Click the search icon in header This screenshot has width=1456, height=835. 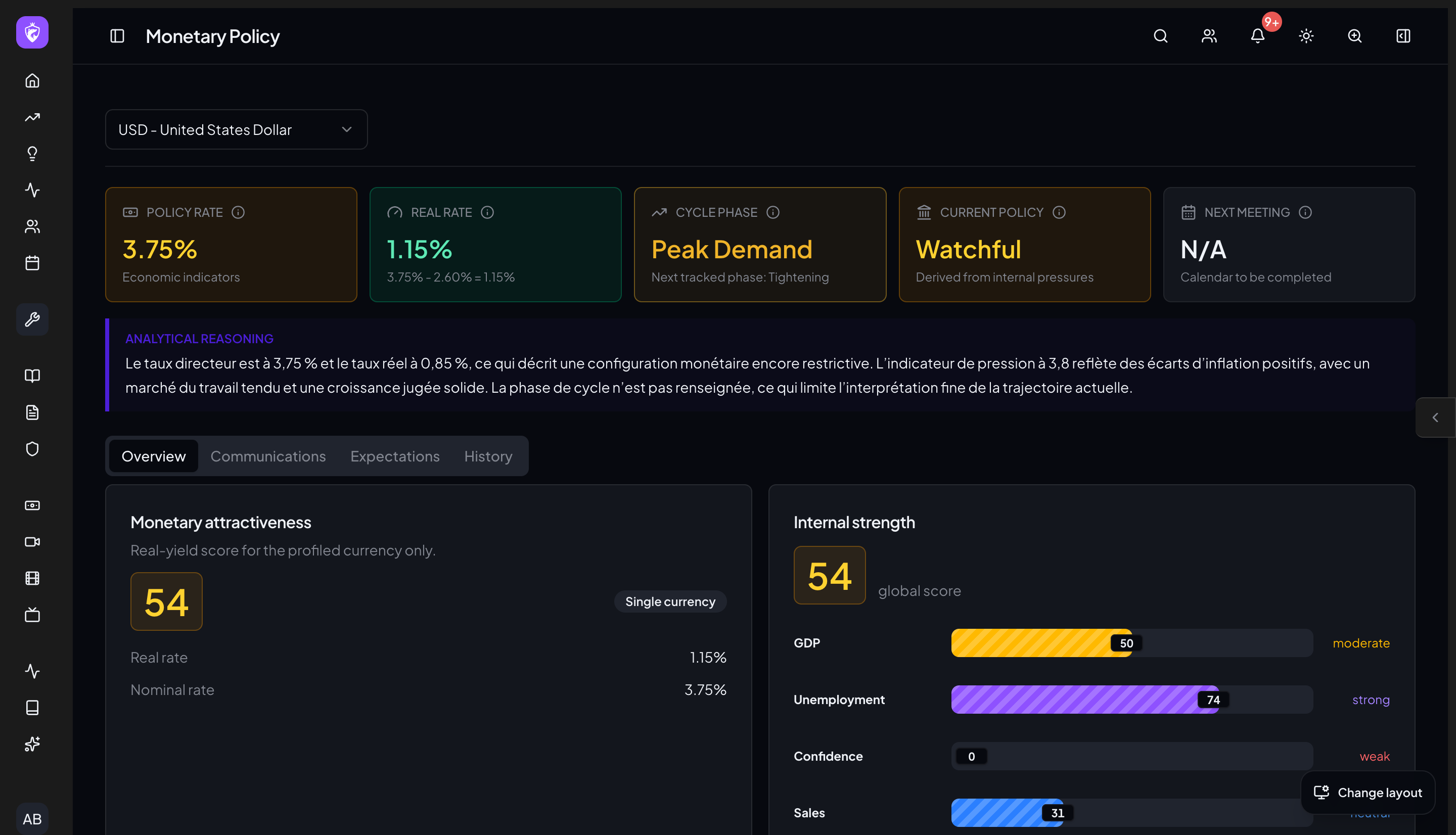point(1160,36)
